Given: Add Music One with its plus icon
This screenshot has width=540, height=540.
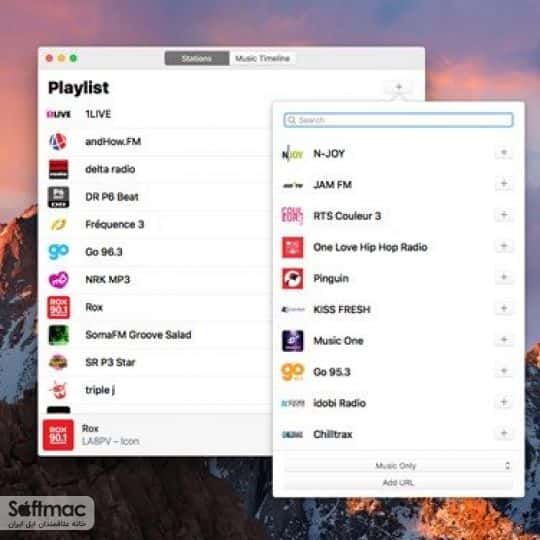Looking at the screenshot, I should click(503, 340).
